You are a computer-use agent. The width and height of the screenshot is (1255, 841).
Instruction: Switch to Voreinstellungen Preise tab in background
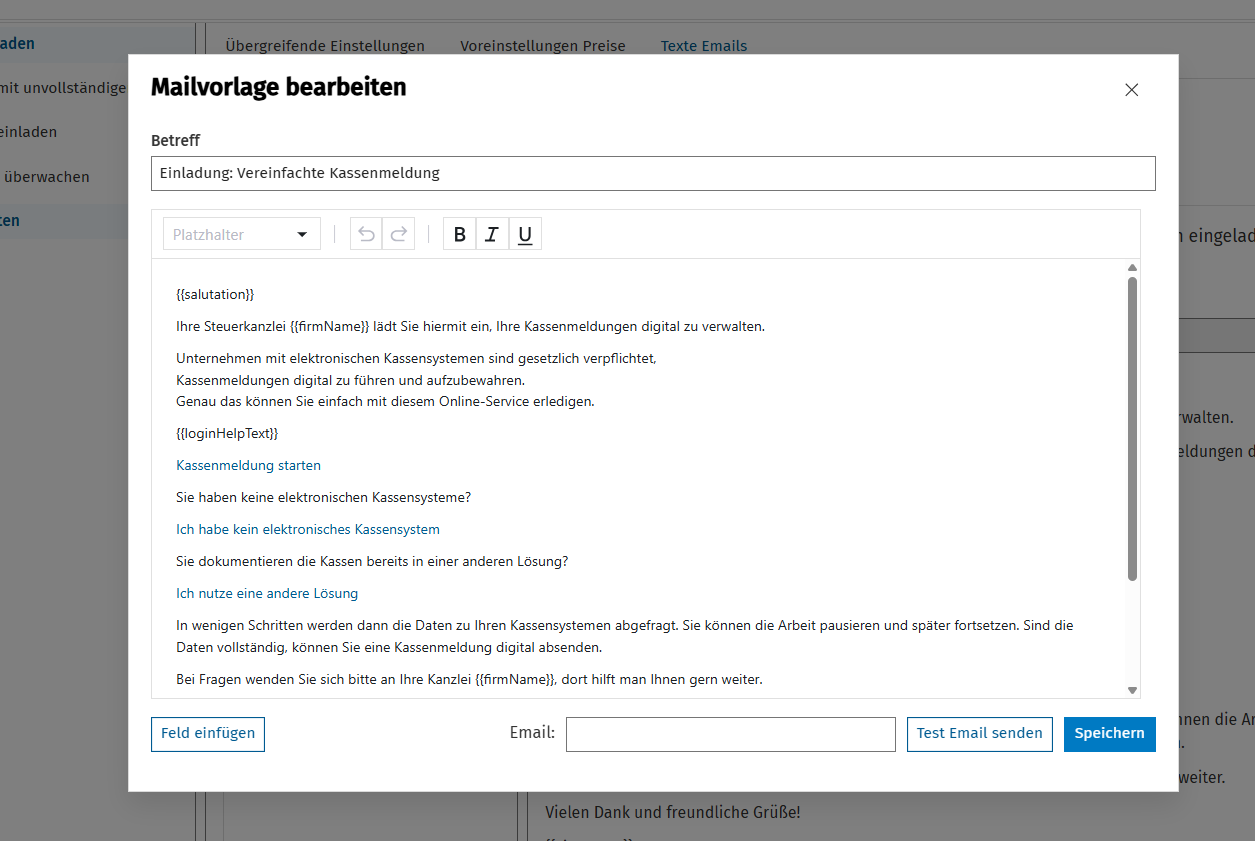pyautogui.click(x=543, y=46)
